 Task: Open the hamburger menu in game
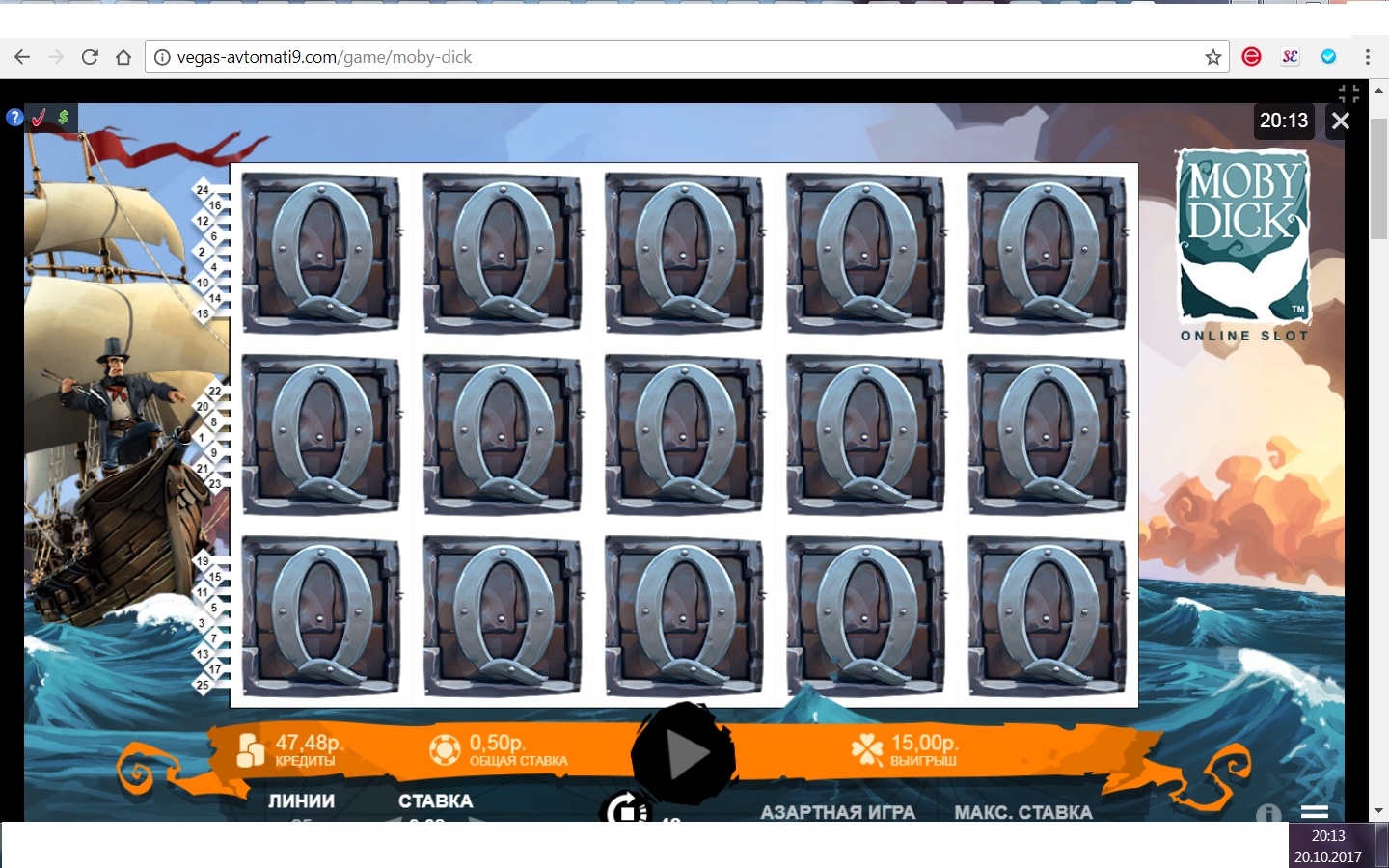1314,812
